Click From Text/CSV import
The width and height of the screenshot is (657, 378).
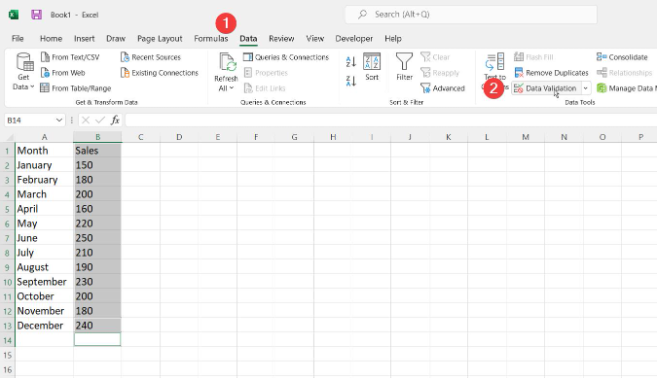pos(70,57)
